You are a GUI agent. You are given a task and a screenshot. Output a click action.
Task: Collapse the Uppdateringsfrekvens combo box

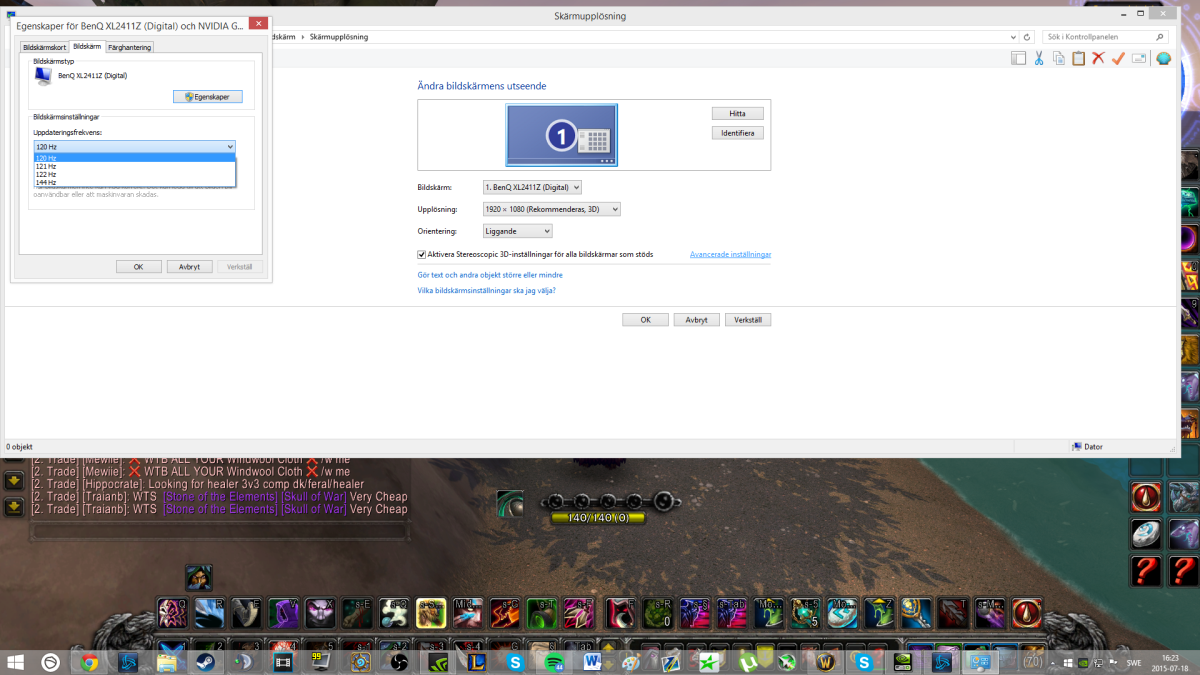[134, 147]
